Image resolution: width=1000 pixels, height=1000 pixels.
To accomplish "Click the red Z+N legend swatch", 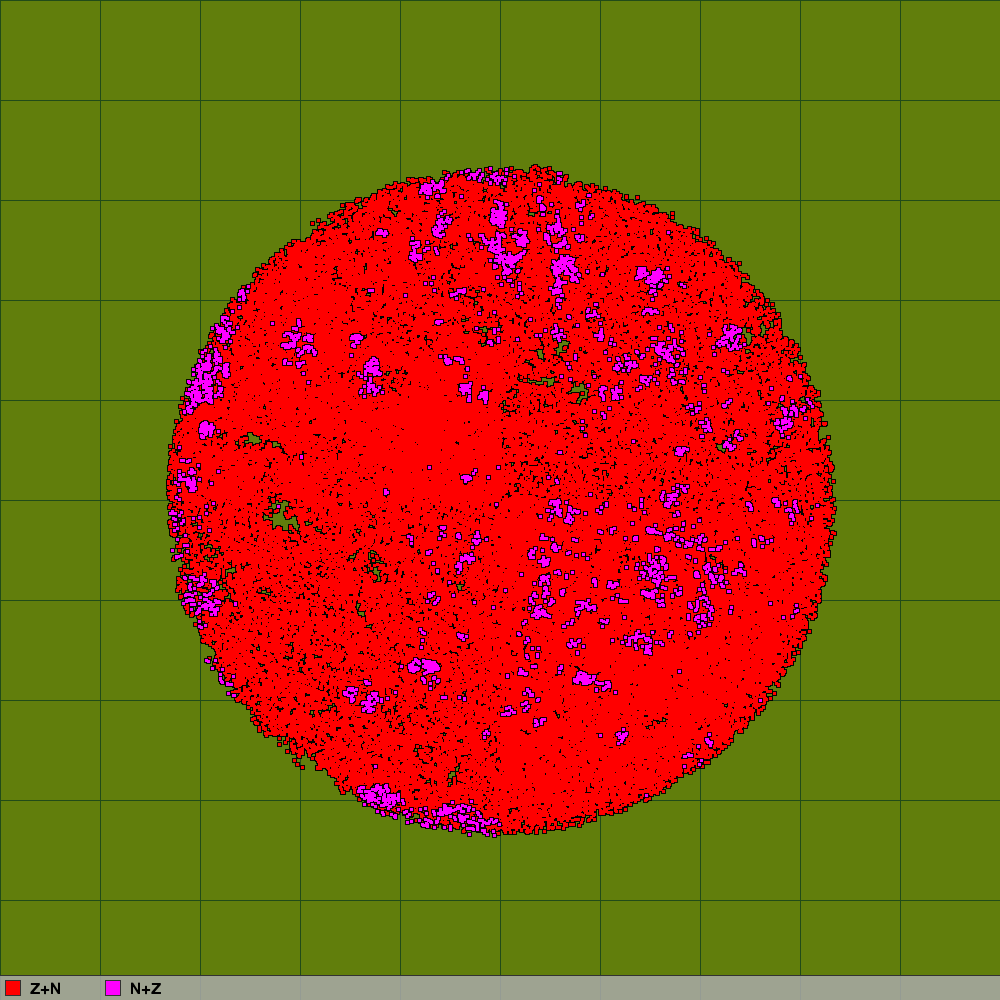I will [x=13, y=988].
